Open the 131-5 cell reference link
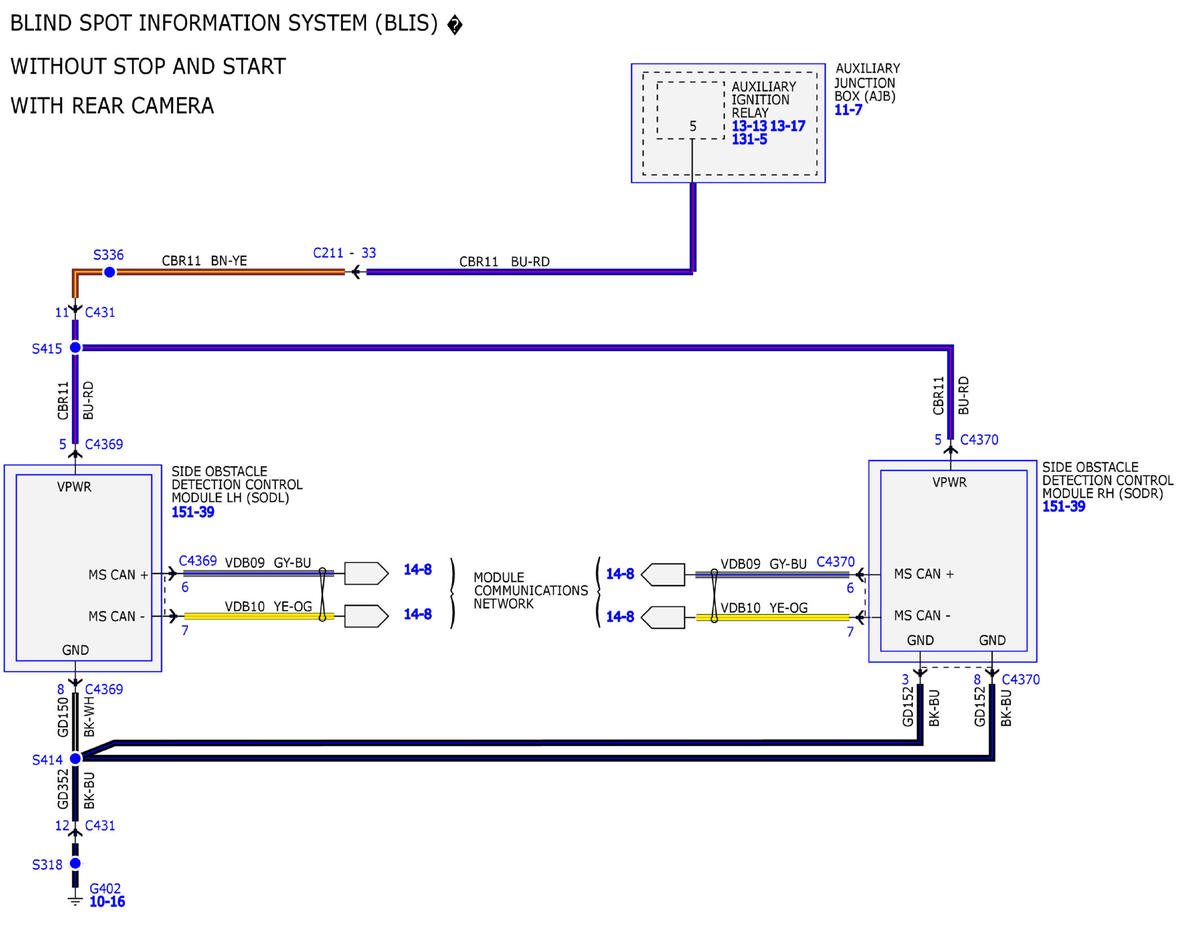1200x927 pixels. coord(749,140)
